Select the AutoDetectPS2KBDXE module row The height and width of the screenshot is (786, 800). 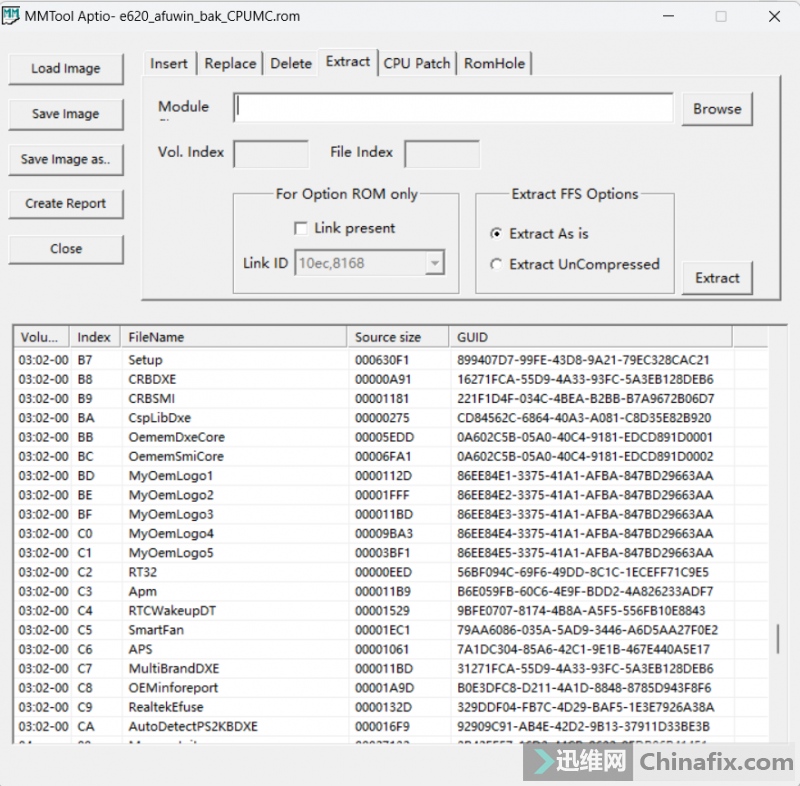pyautogui.click(x=391, y=727)
